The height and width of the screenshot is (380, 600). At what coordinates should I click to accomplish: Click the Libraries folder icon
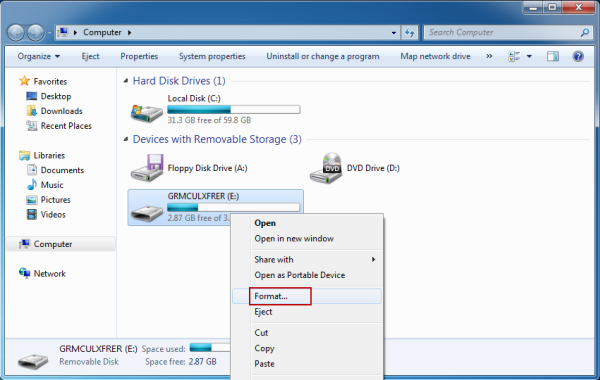24,155
